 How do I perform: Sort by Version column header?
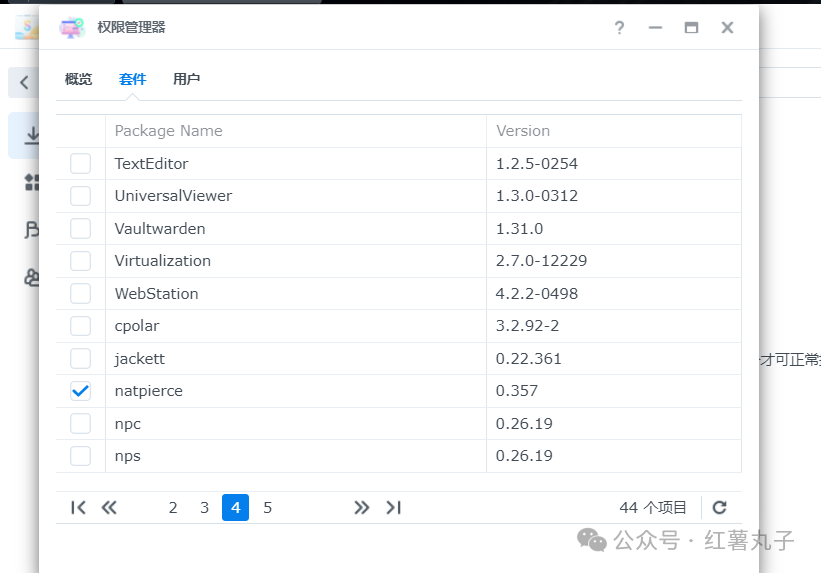614,131
